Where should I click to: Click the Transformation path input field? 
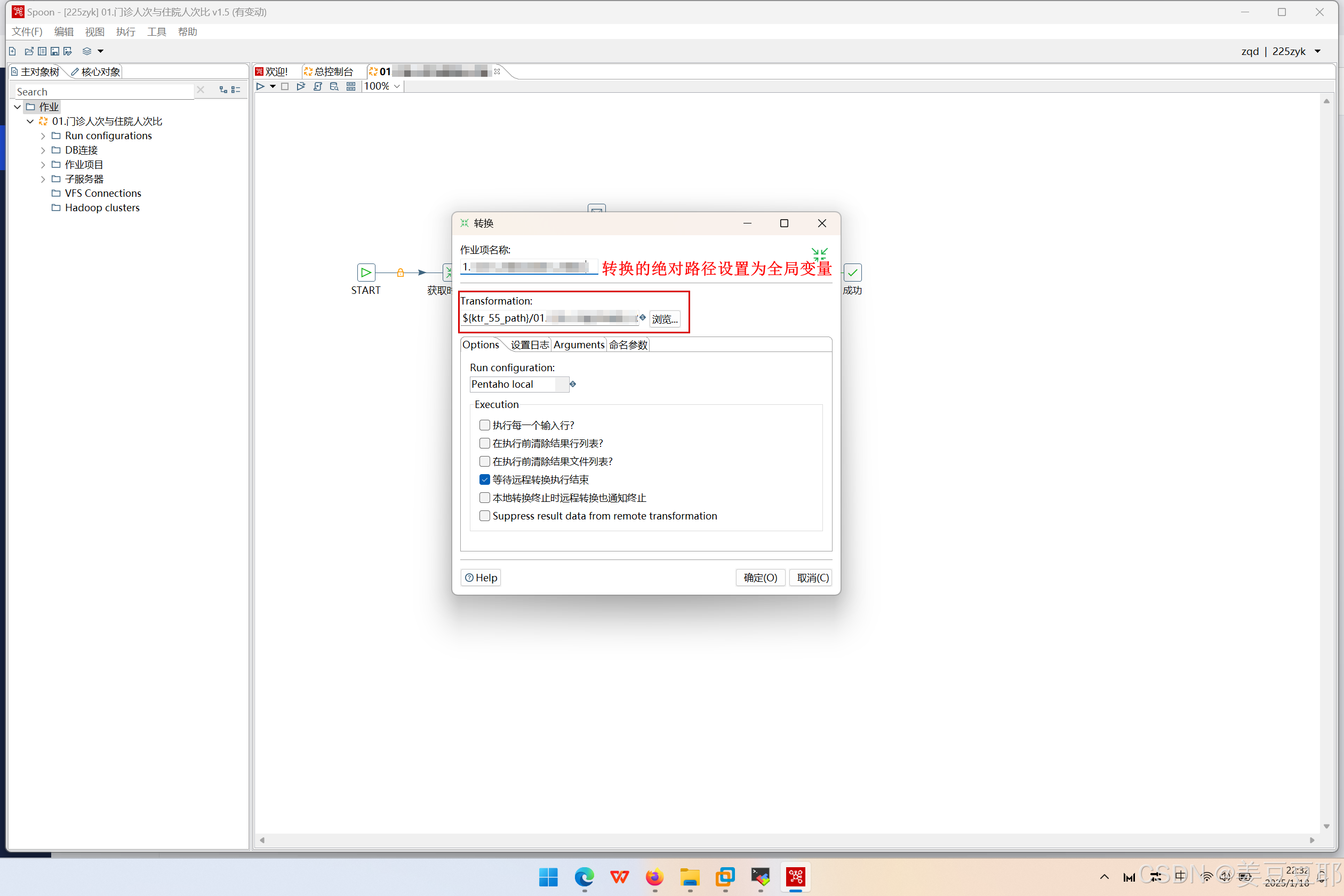coord(549,318)
